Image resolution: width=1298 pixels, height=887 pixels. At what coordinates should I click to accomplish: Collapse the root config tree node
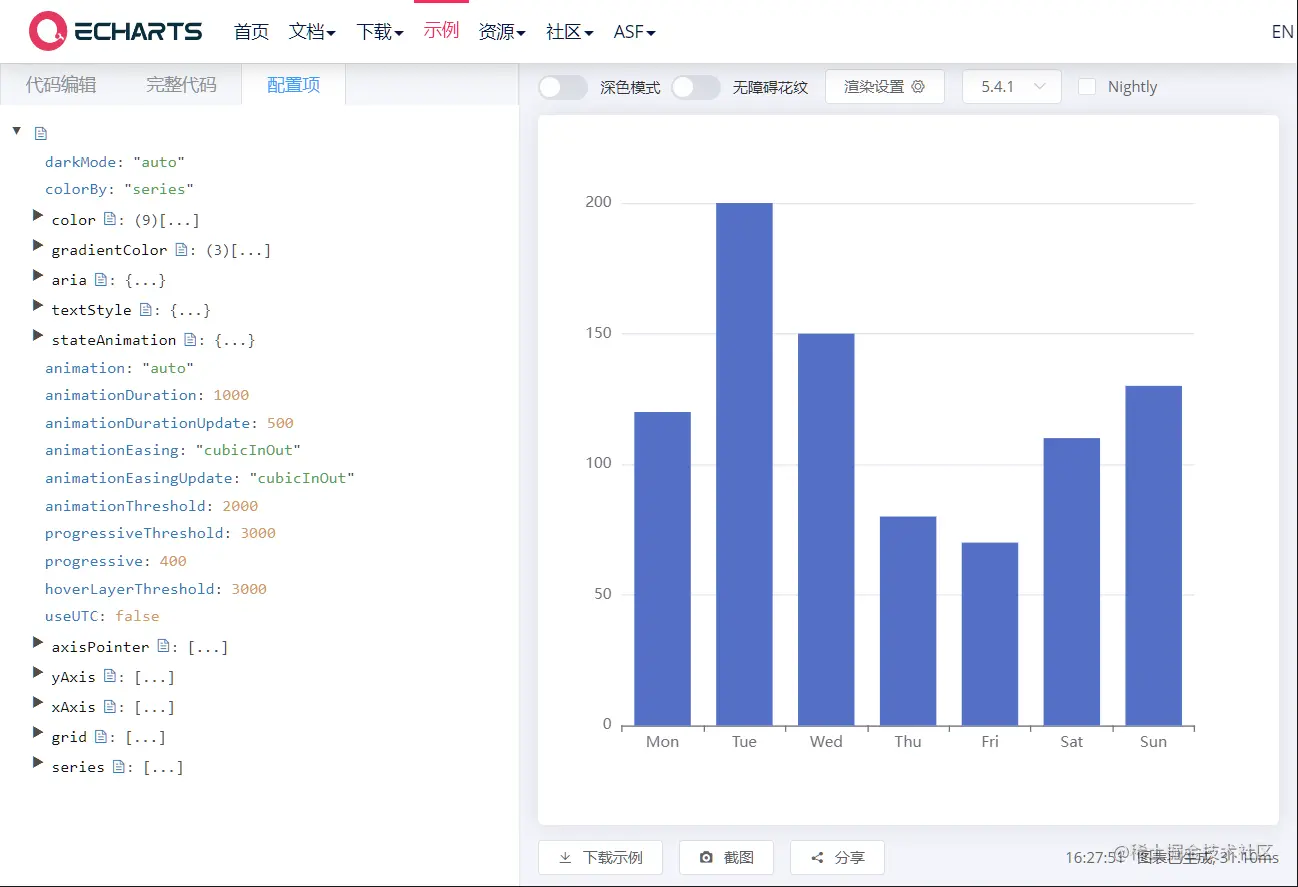(17, 131)
